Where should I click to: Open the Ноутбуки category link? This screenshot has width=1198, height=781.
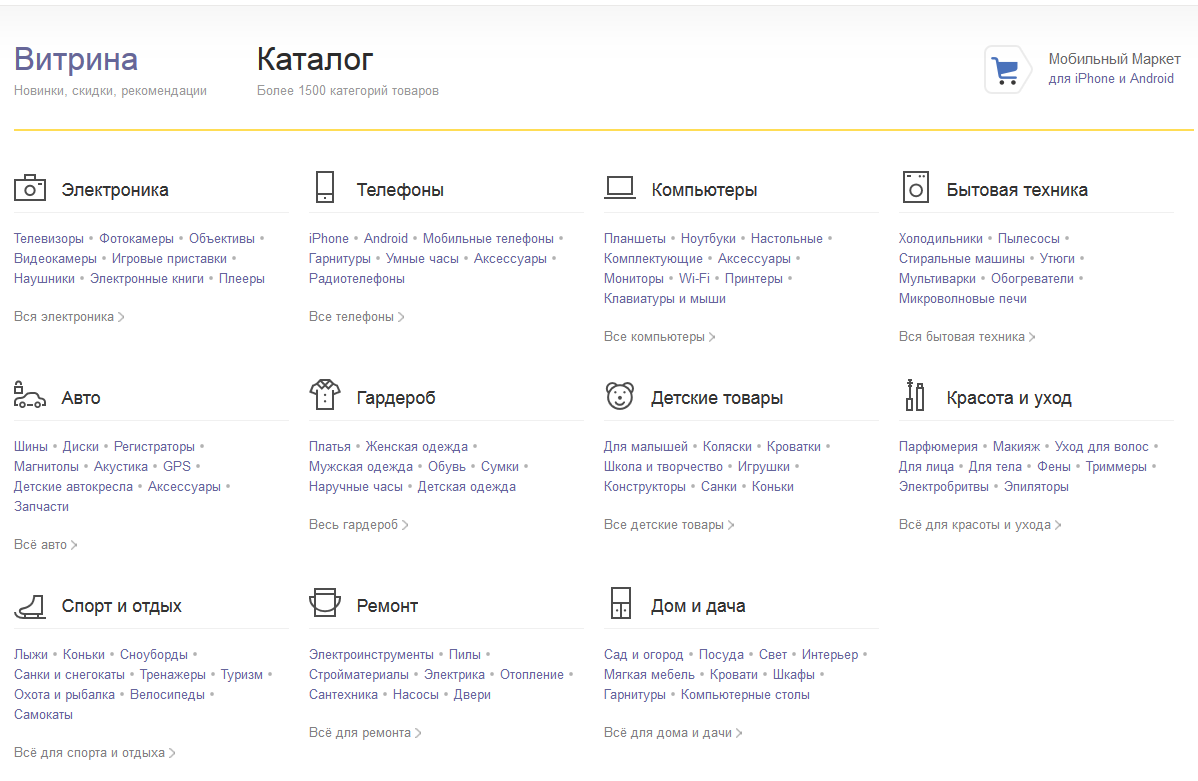(708, 239)
